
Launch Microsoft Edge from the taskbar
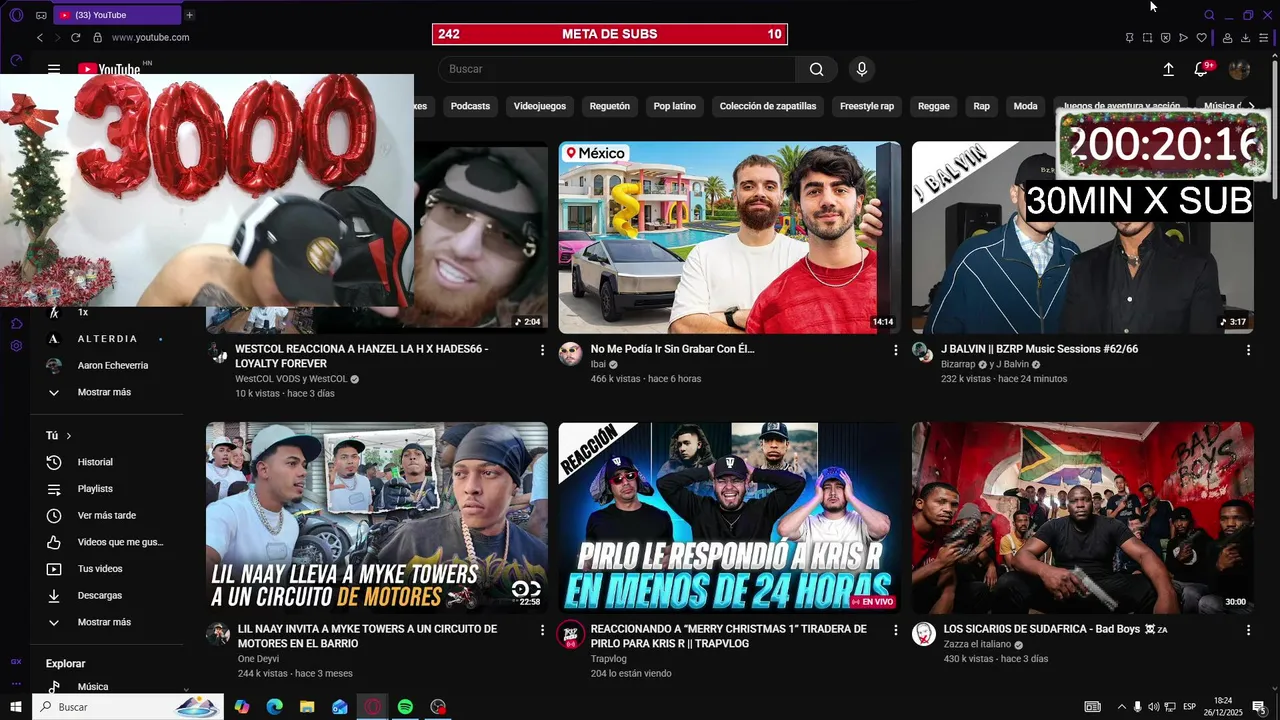point(274,707)
